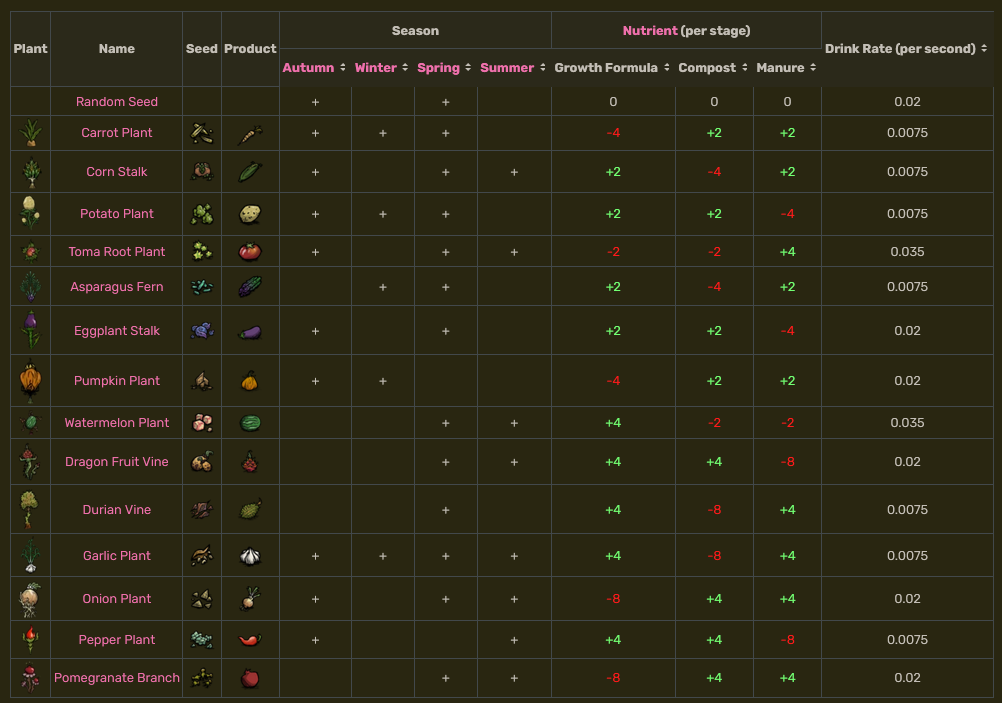Click the pomegranate product icon
Viewport: 1002px width, 703px height.
coord(250,678)
